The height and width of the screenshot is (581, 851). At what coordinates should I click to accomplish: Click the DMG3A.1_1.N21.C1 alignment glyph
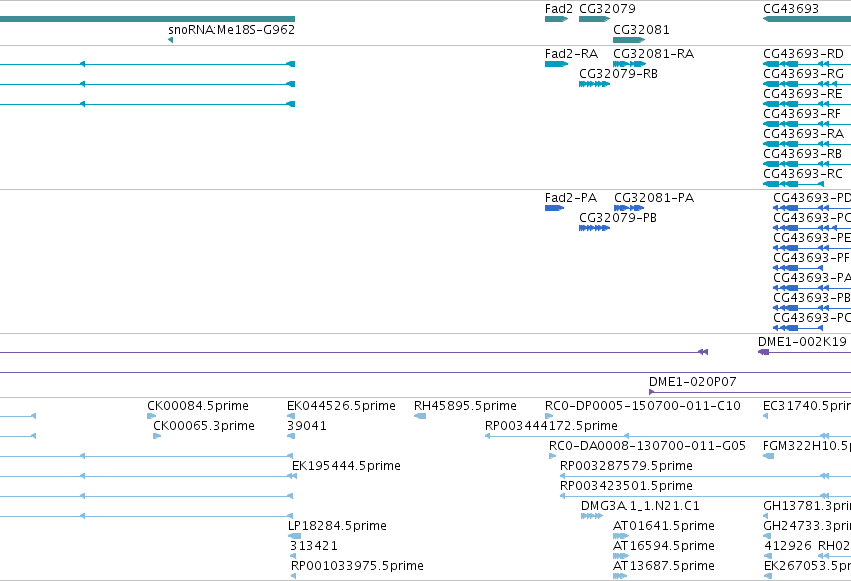[592, 516]
